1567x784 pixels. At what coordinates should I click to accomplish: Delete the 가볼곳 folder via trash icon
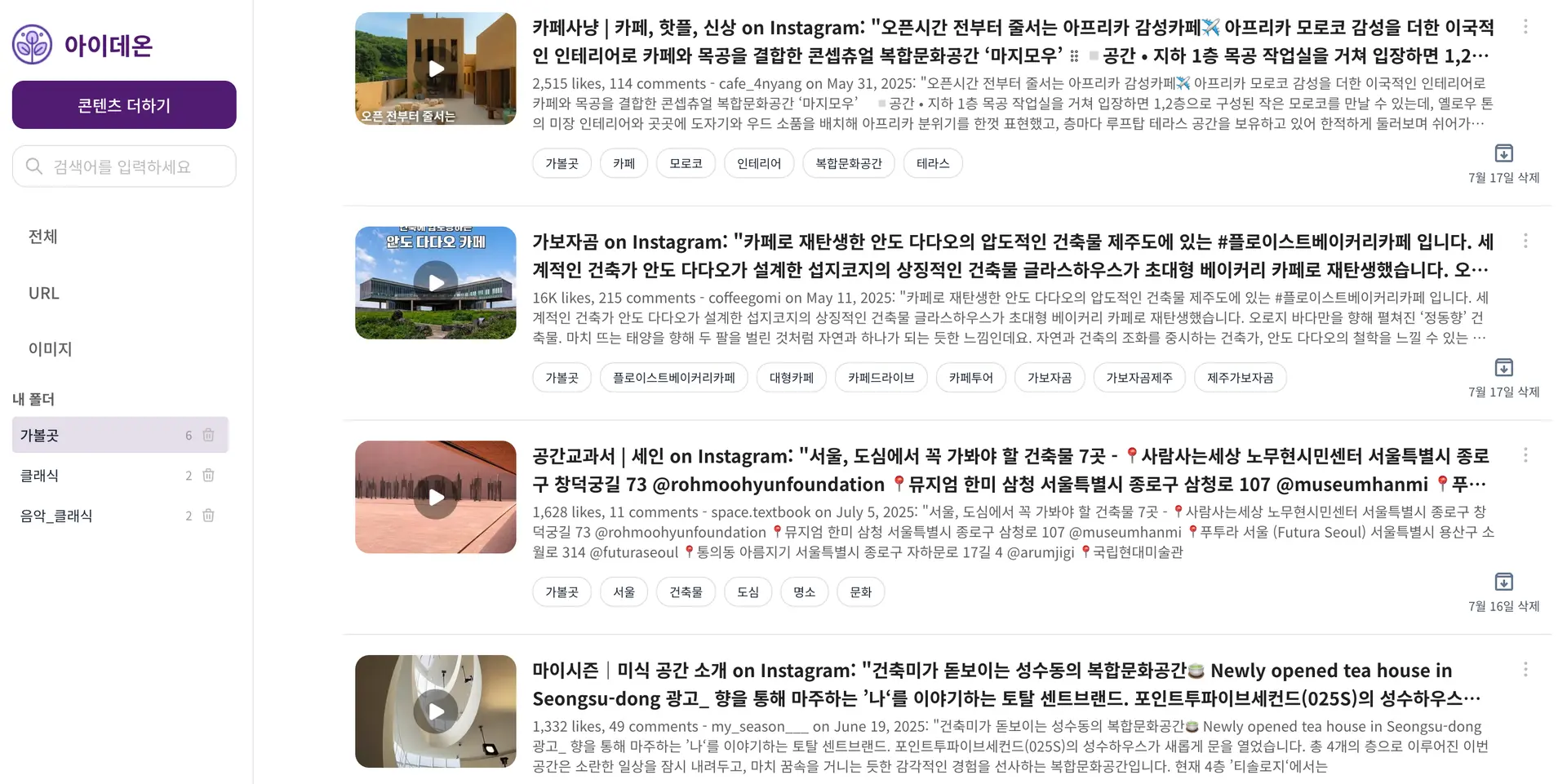(208, 435)
